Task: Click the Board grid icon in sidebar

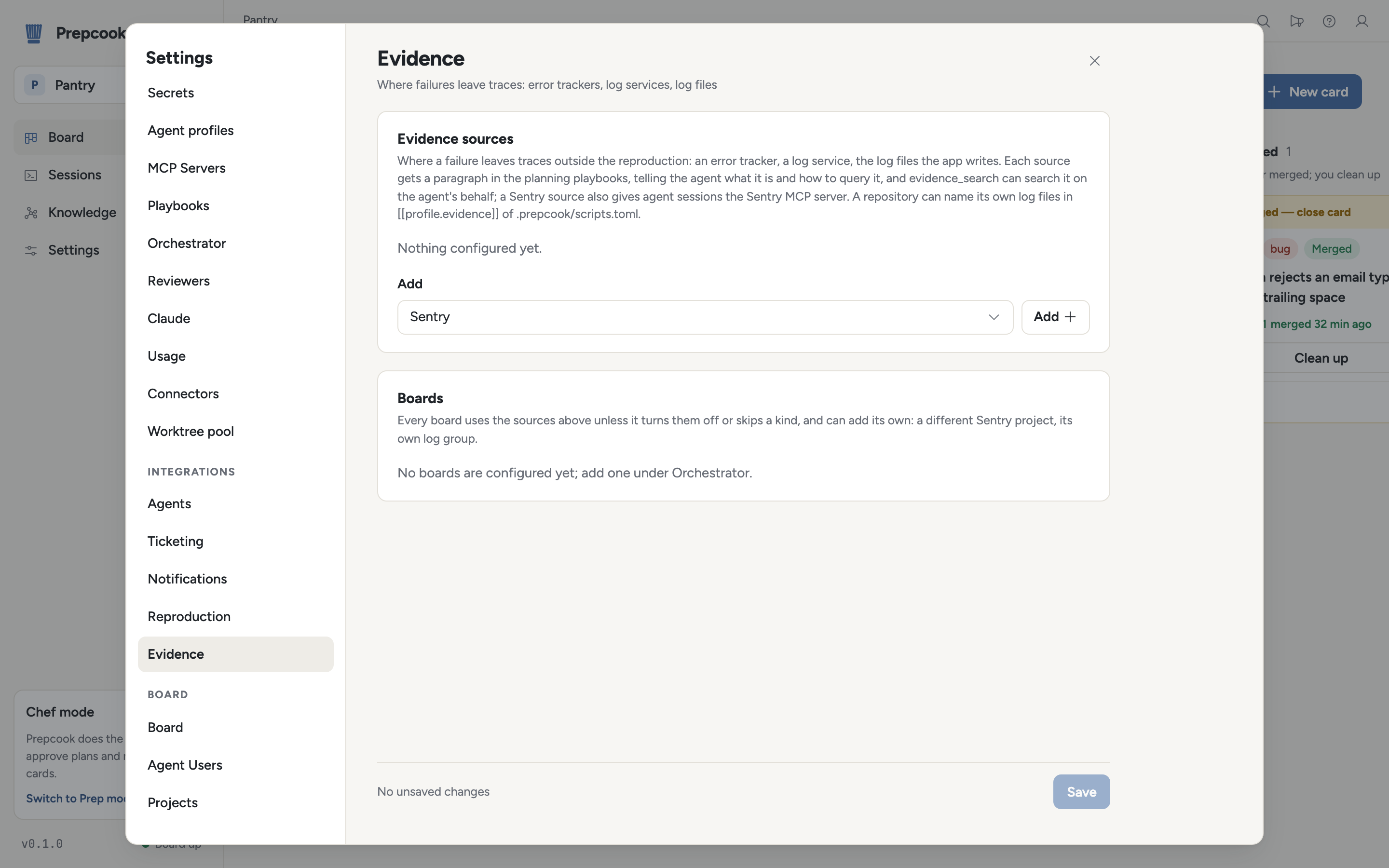Action: [x=31, y=138]
